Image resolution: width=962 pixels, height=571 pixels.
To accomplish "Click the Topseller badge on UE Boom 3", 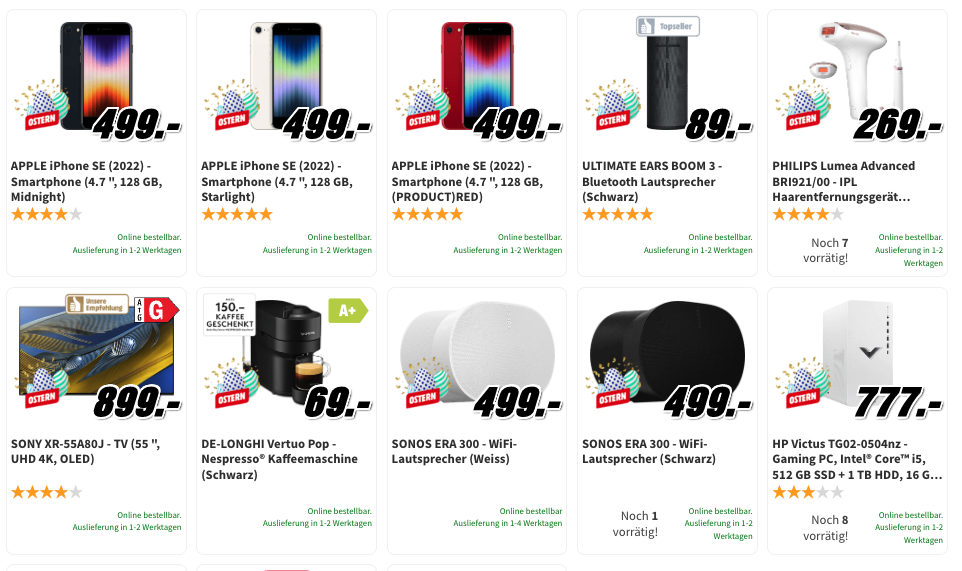I will [667, 27].
